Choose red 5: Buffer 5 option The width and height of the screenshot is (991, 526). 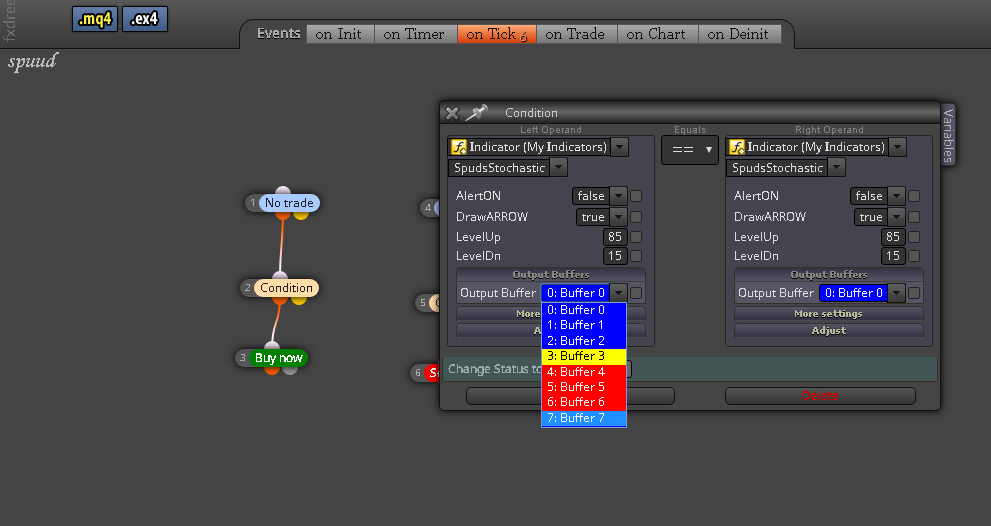[584, 387]
